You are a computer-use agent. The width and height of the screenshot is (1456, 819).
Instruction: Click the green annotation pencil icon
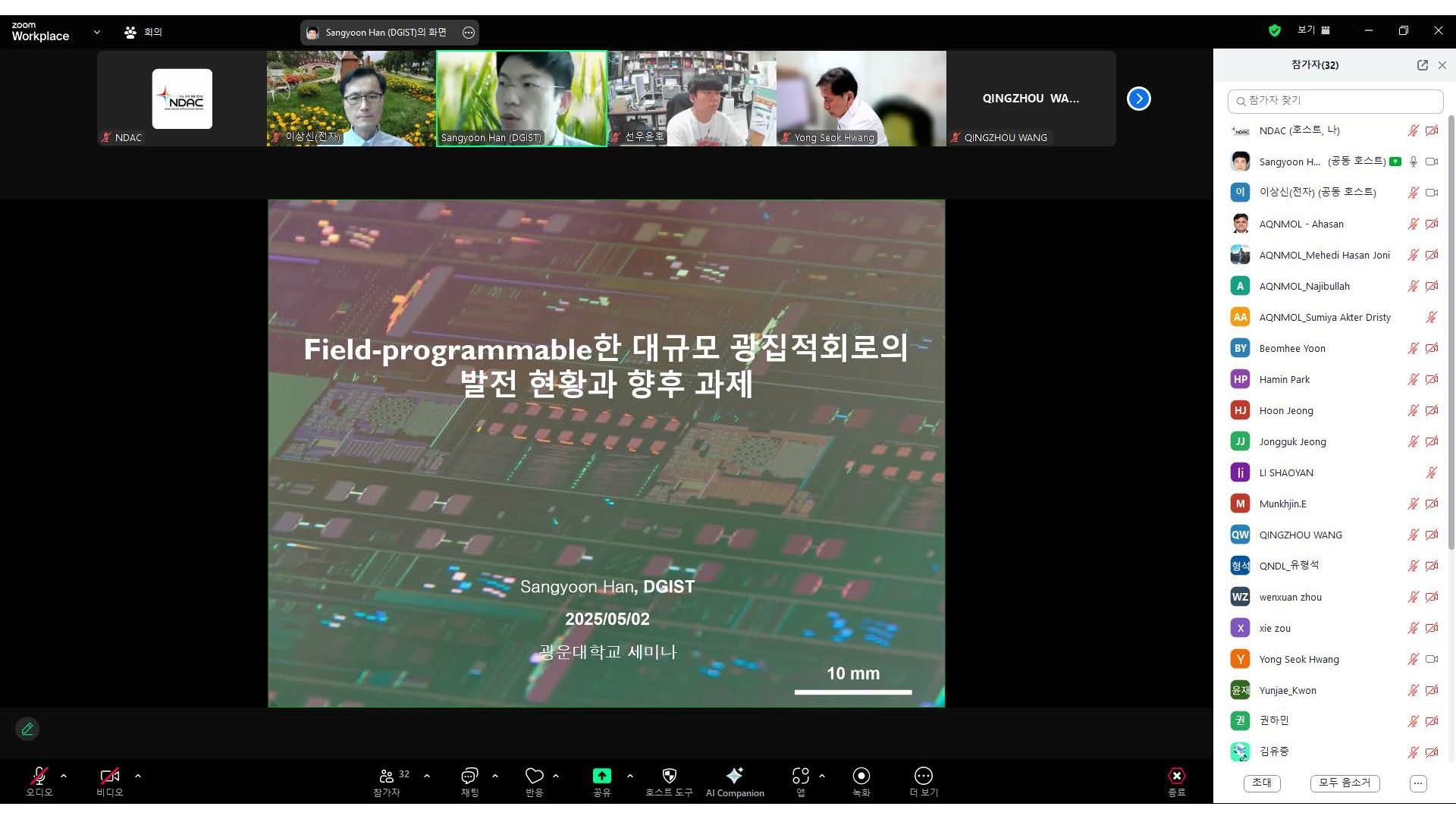coord(27,729)
